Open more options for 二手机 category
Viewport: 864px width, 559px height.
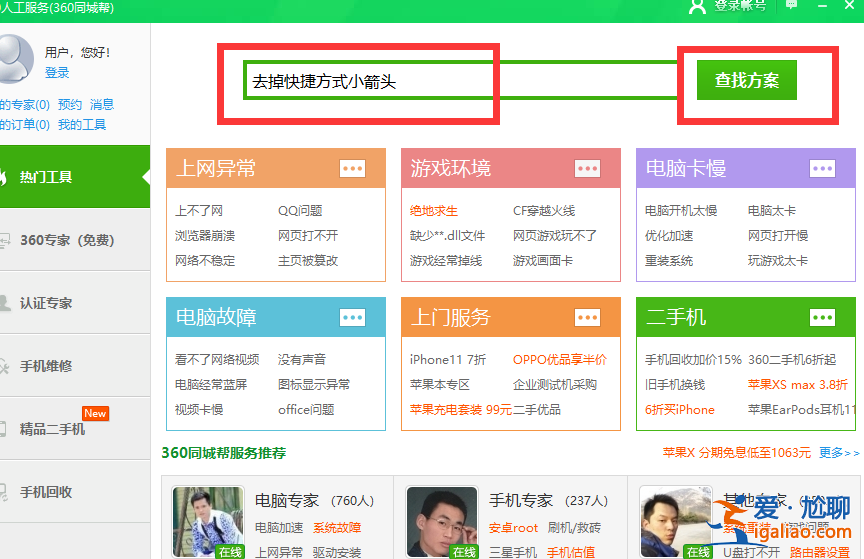[x=822, y=317]
